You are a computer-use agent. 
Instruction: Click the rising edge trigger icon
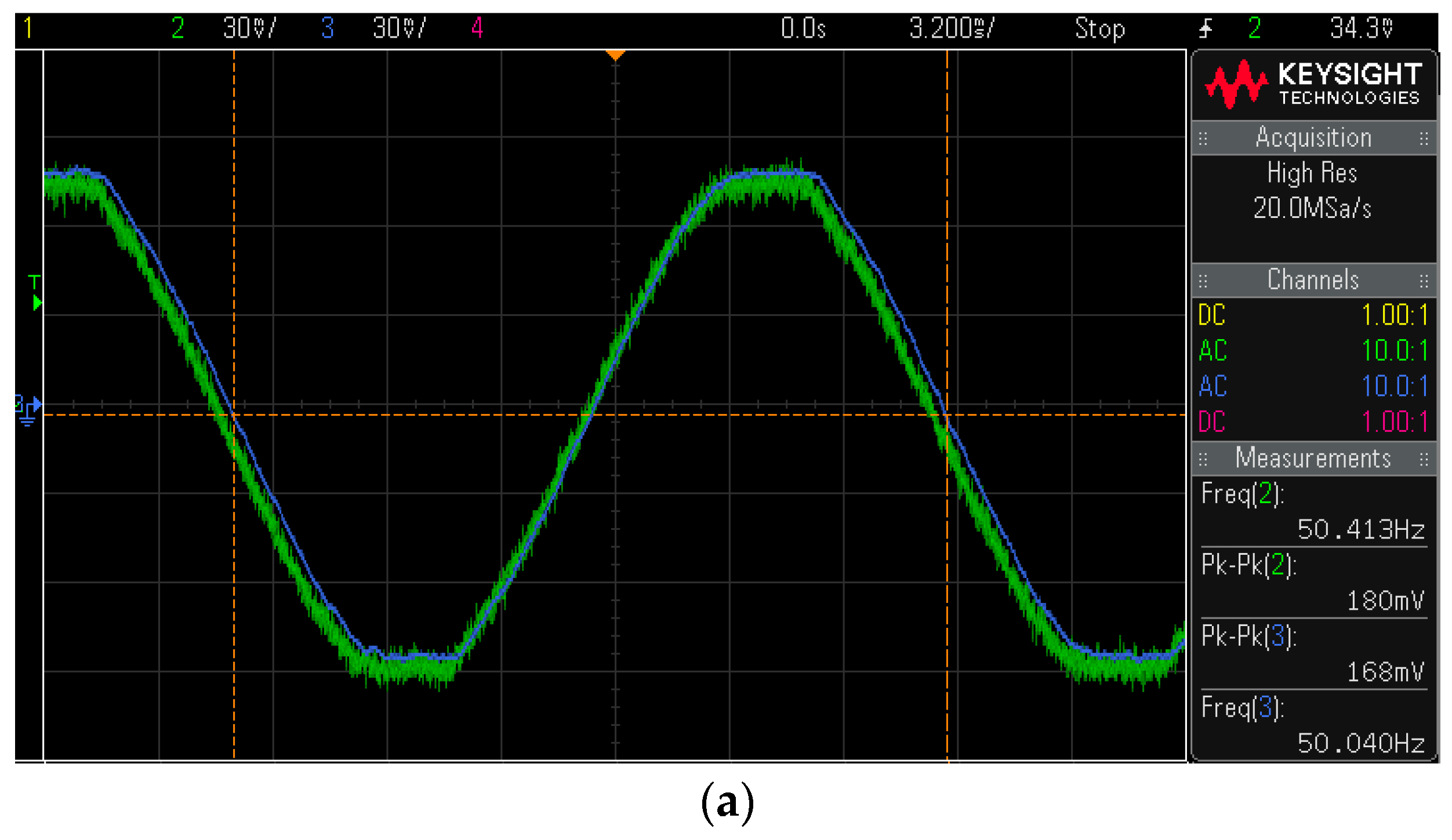(x=1206, y=28)
